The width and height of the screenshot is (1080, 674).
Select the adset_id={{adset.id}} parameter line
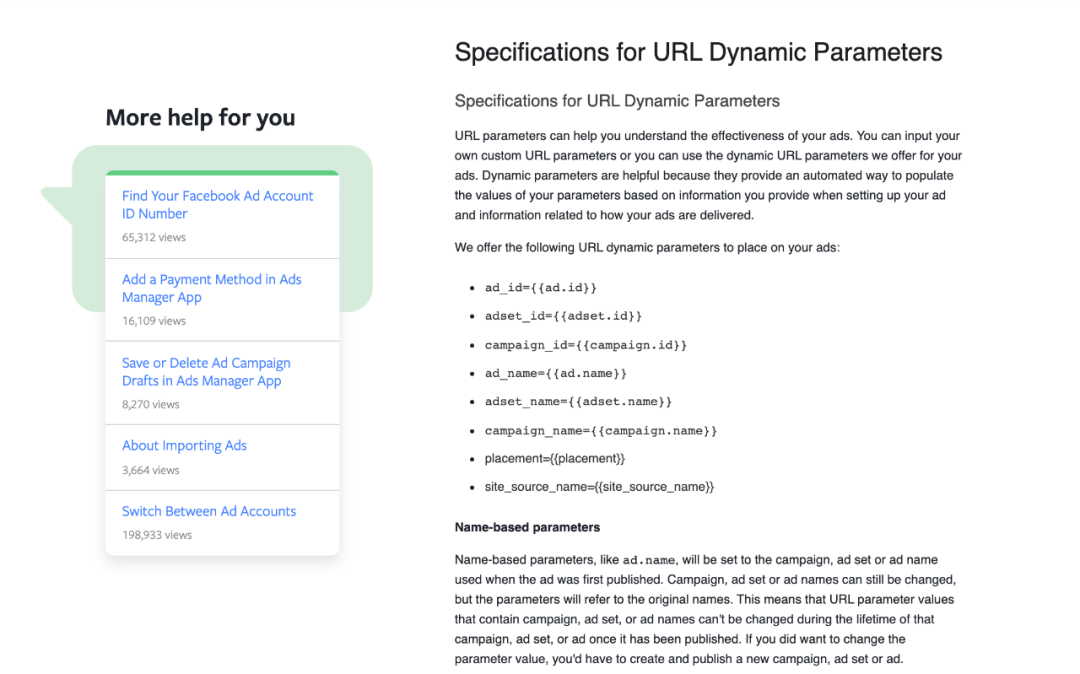click(563, 316)
